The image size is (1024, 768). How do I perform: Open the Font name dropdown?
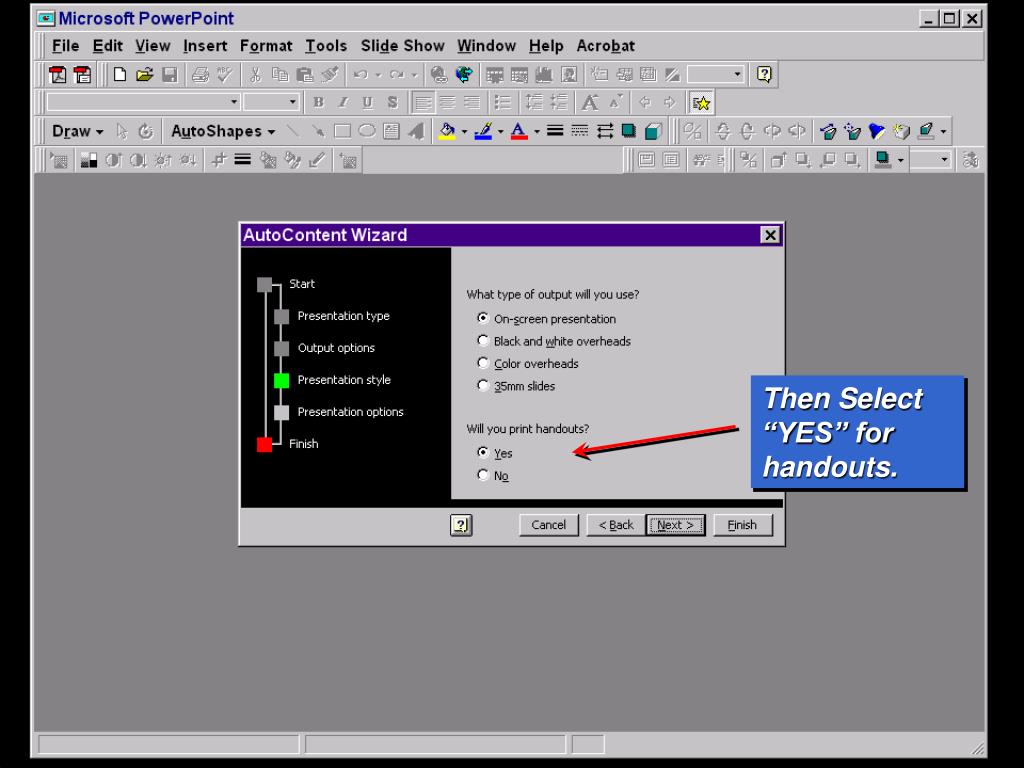coord(234,102)
